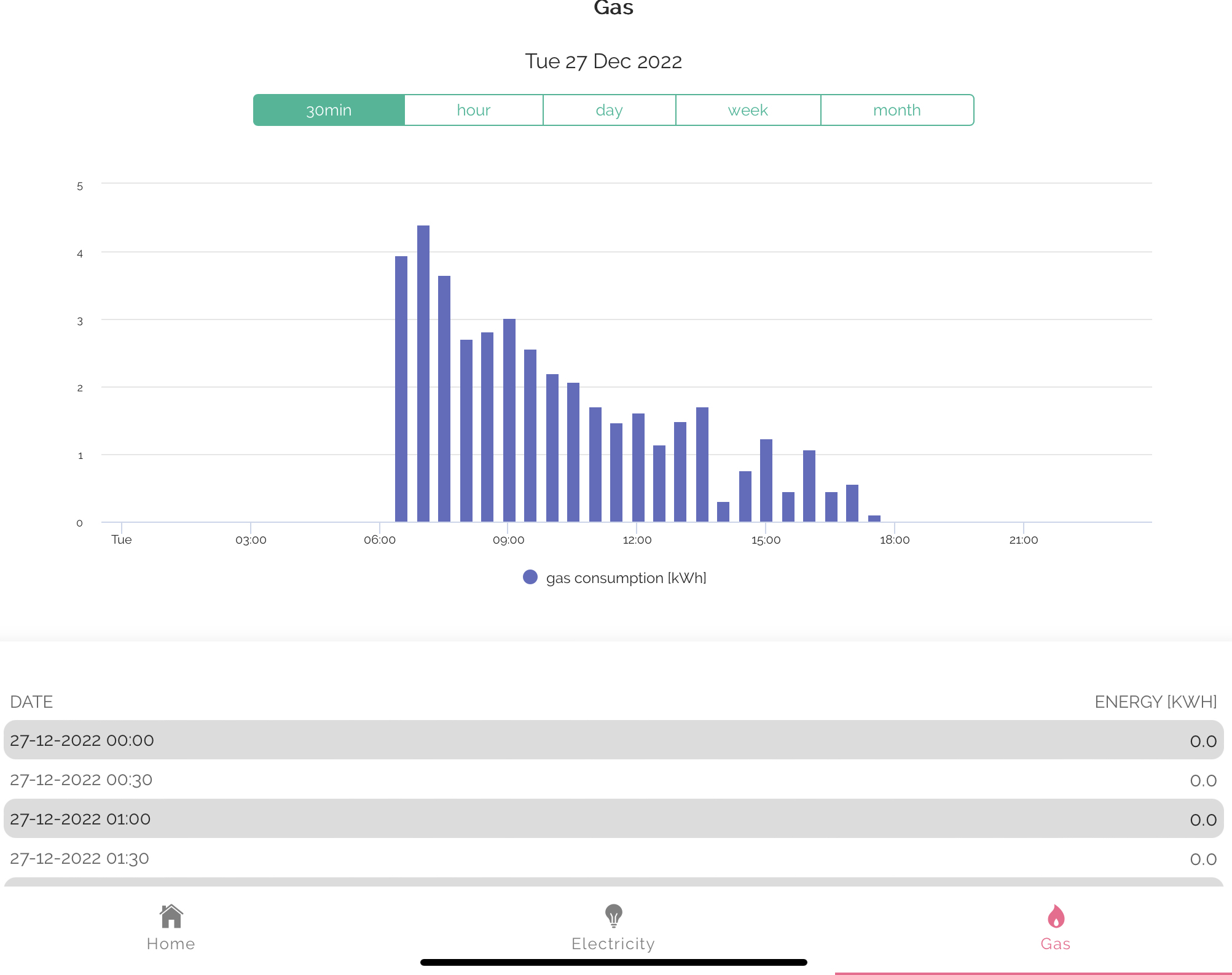
Task: Click the ENERGY [KWH] column header
Action: click(1155, 702)
